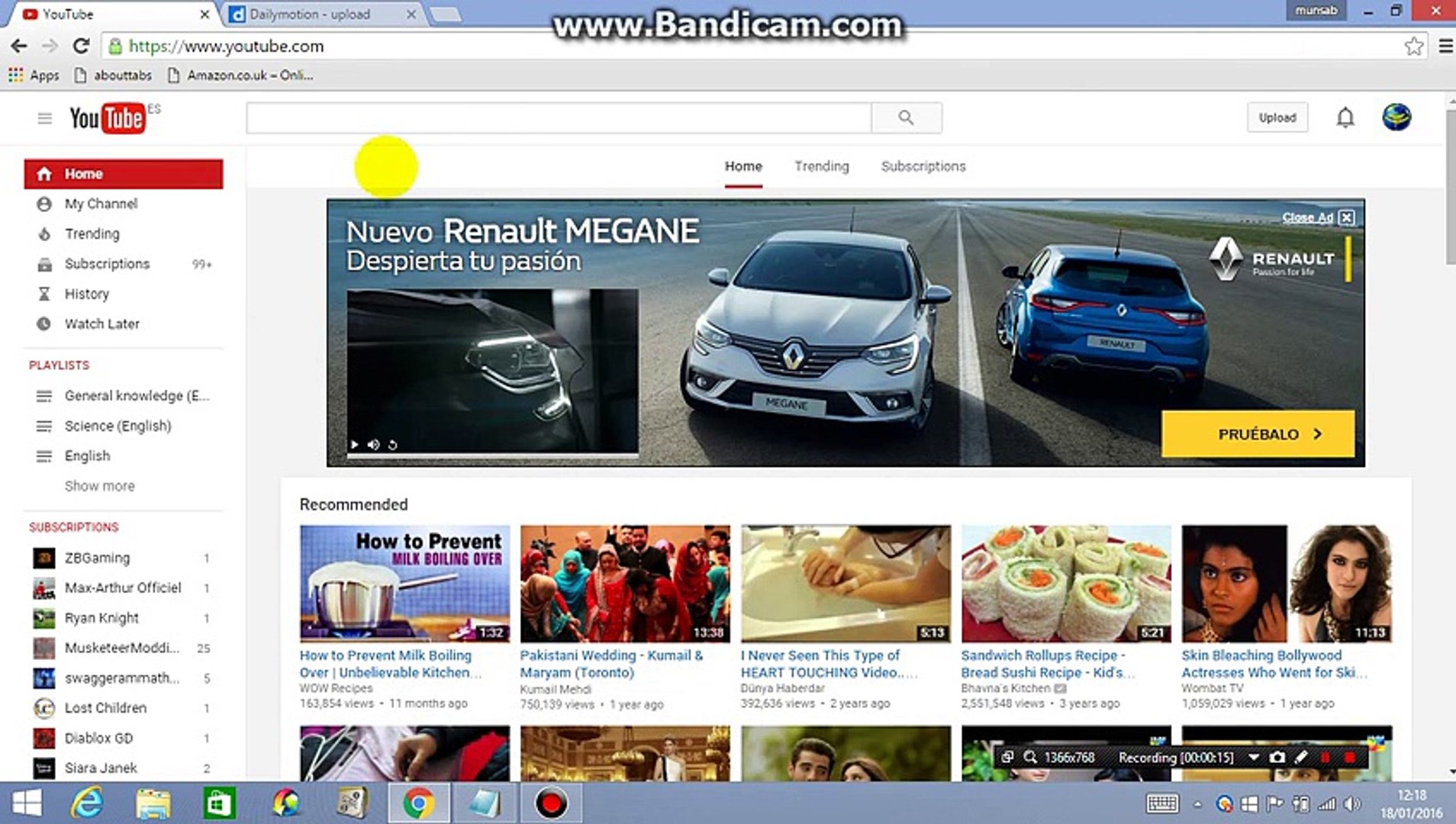Click PRUÉBALO on the Renault ad

[x=1258, y=433]
